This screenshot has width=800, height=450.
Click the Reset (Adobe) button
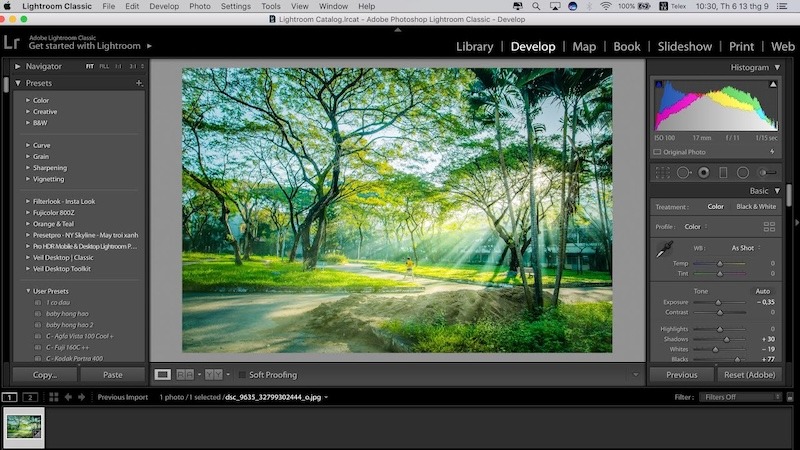coord(749,374)
